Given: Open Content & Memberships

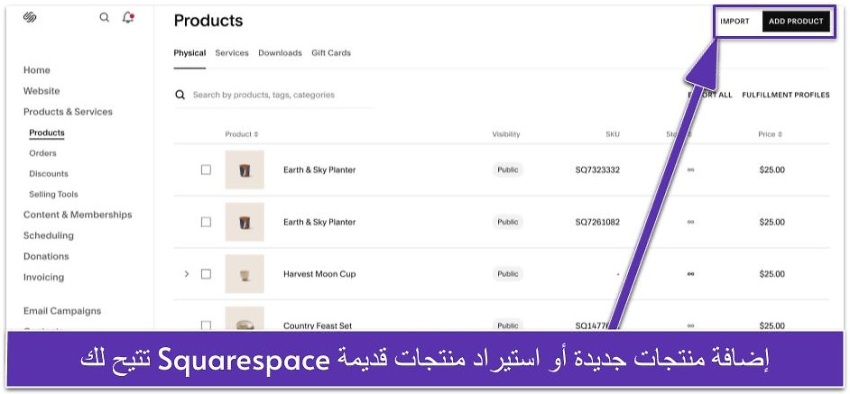Looking at the screenshot, I should coord(78,215).
